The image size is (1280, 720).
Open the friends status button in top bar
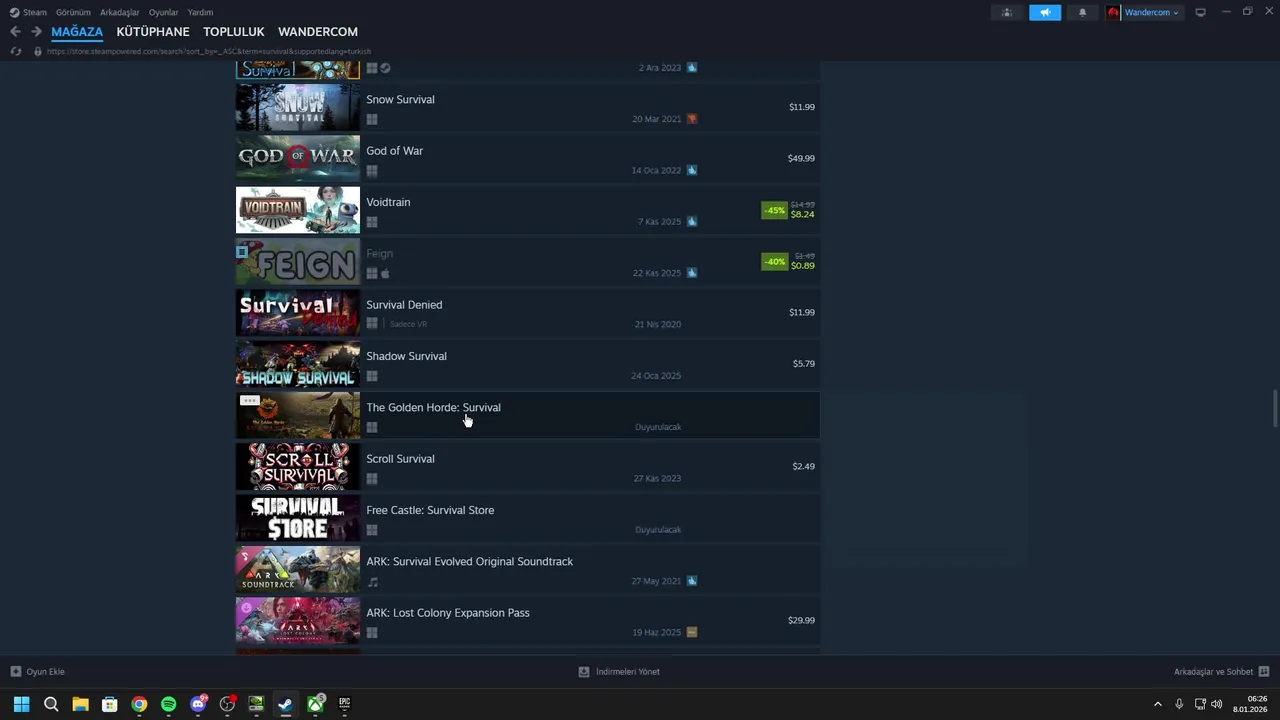click(1007, 12)
